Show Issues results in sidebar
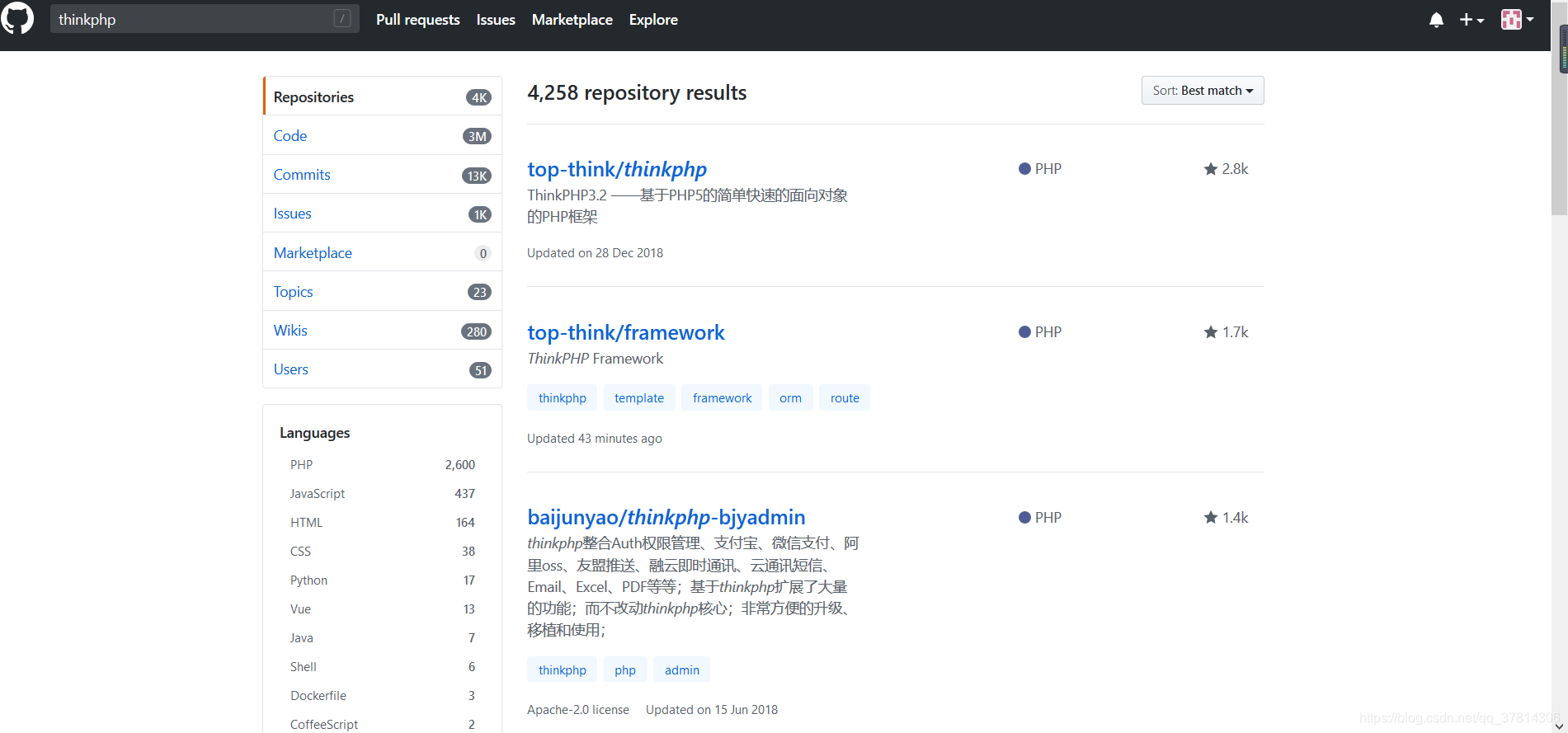This screenshot has height=733, width=1568. click(382, 214)
